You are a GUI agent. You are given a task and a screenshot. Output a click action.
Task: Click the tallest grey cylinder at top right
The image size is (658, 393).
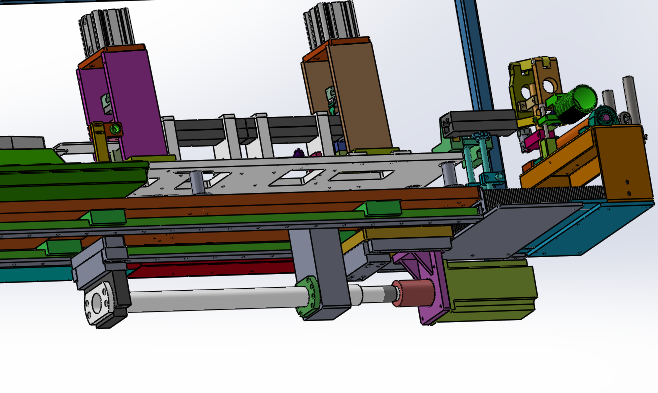point(632,100)
